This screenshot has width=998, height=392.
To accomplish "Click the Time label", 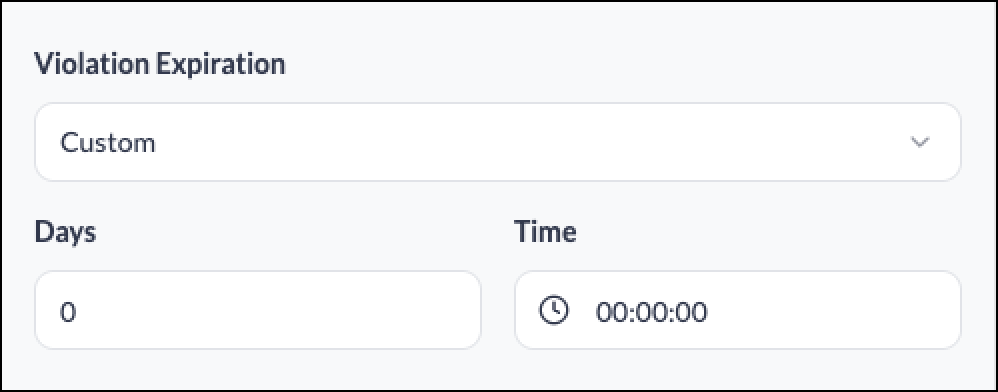I will (545, 232).
